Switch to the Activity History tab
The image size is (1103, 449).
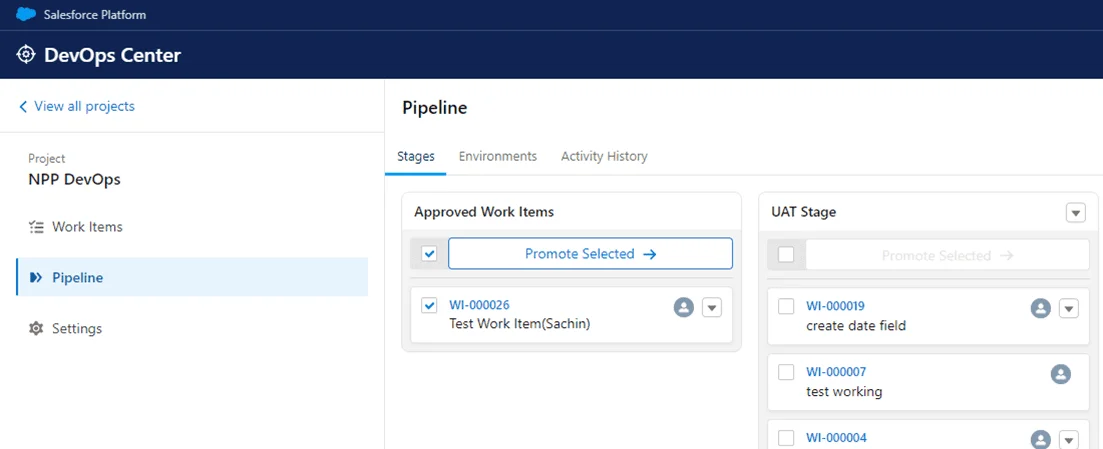(x=604, y=156)
